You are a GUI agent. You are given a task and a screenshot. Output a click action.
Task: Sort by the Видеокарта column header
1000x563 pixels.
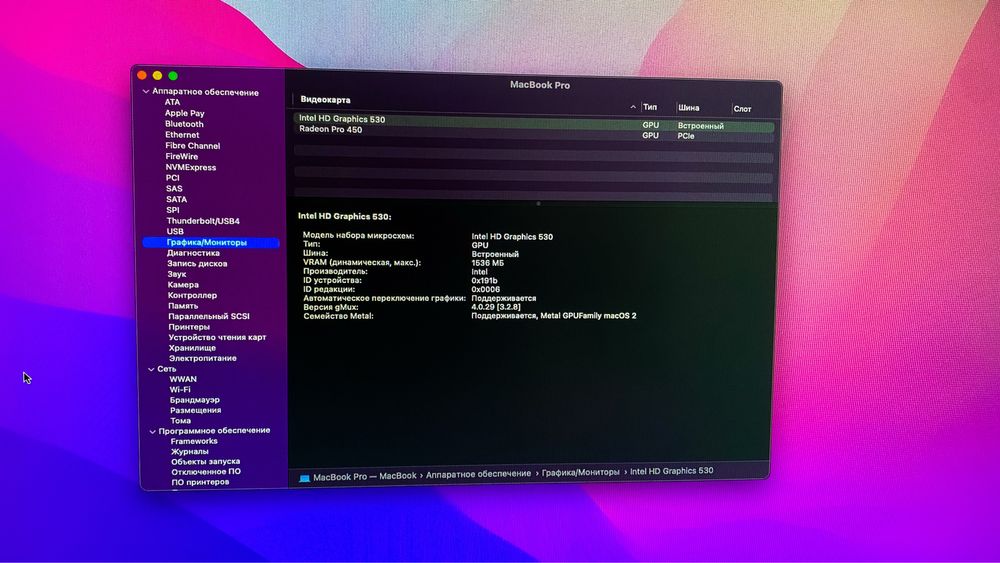[325, 99]
